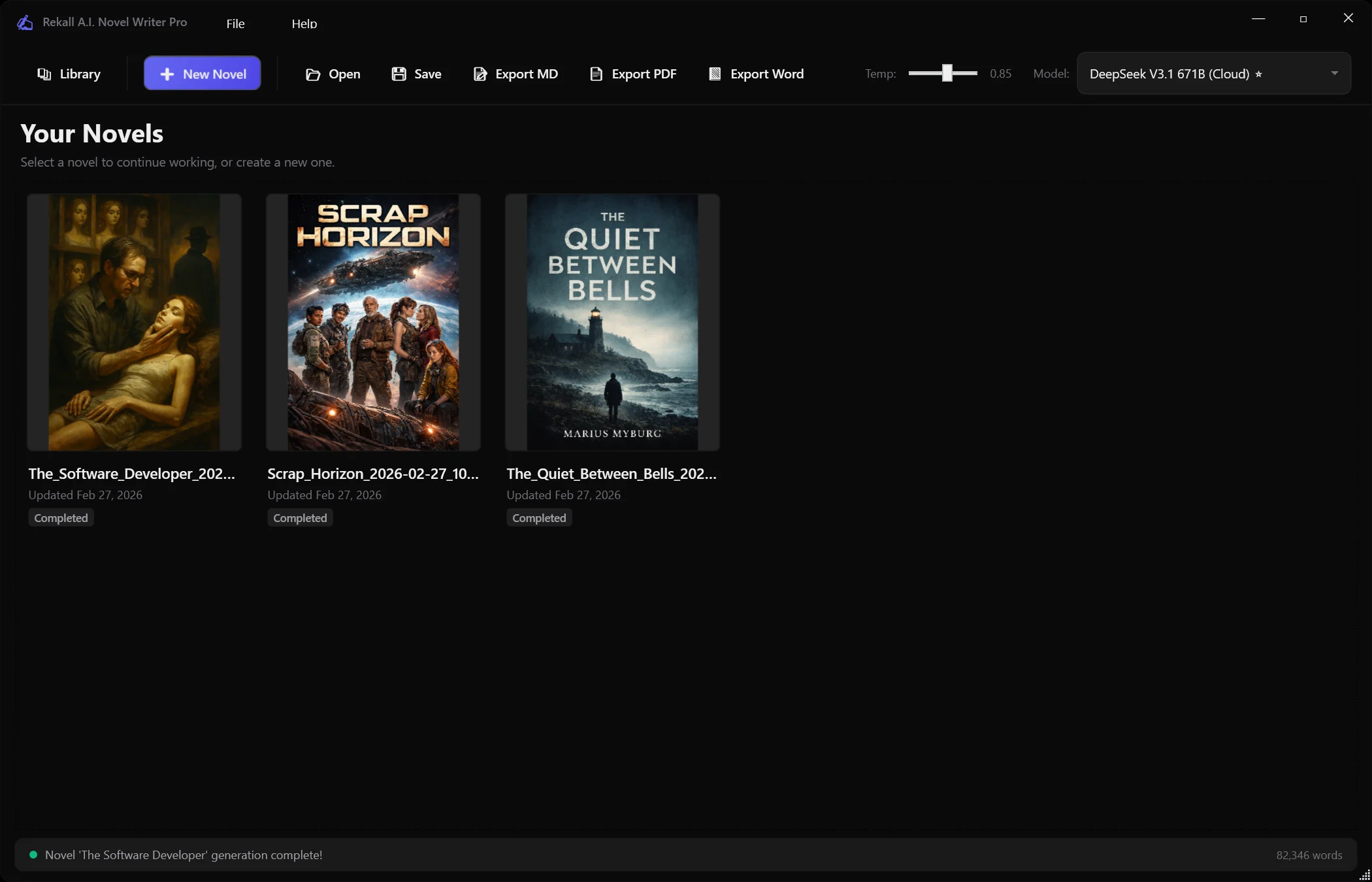Viewport: 1372px width, 882px height.
Task: Select the Library icon in the toolbar
Action: pos(44,73)
